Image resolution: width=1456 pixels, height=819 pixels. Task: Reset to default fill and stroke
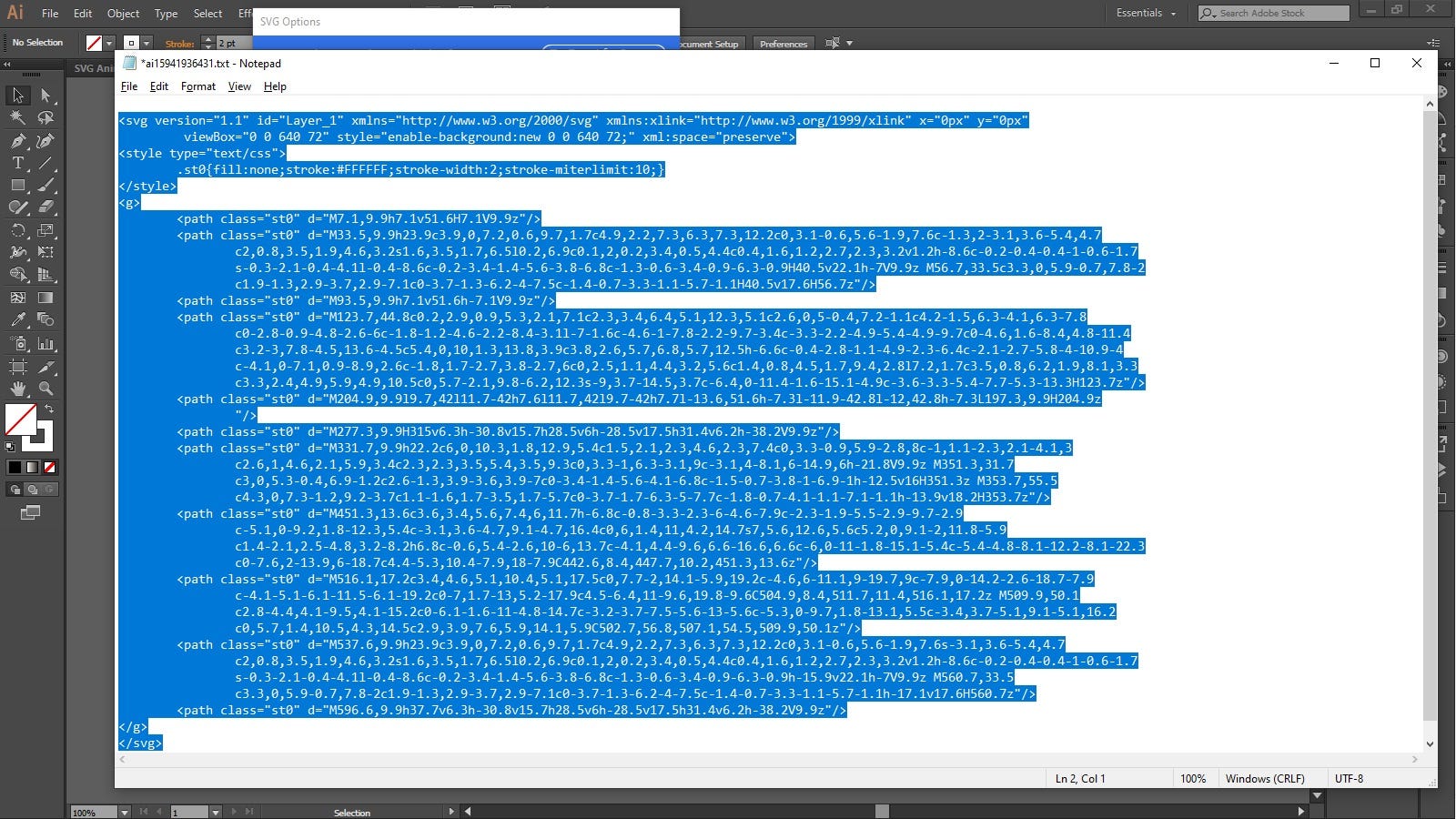tap(10, 446)
